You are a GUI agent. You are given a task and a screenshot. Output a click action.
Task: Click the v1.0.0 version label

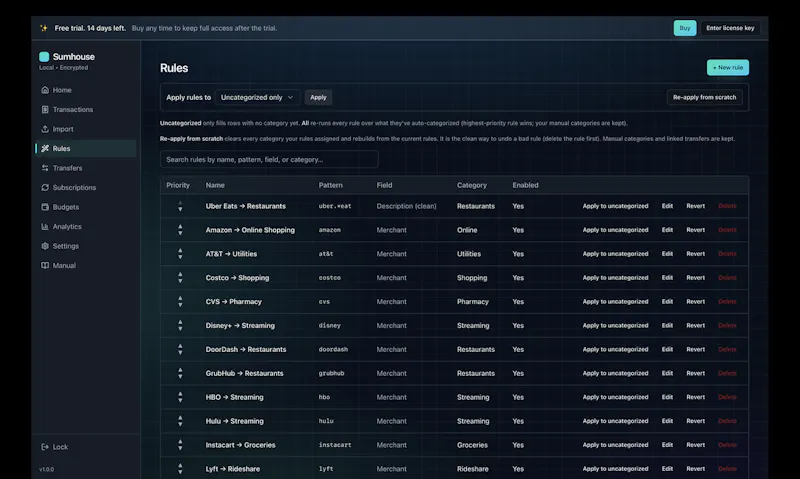click(46, 469)
